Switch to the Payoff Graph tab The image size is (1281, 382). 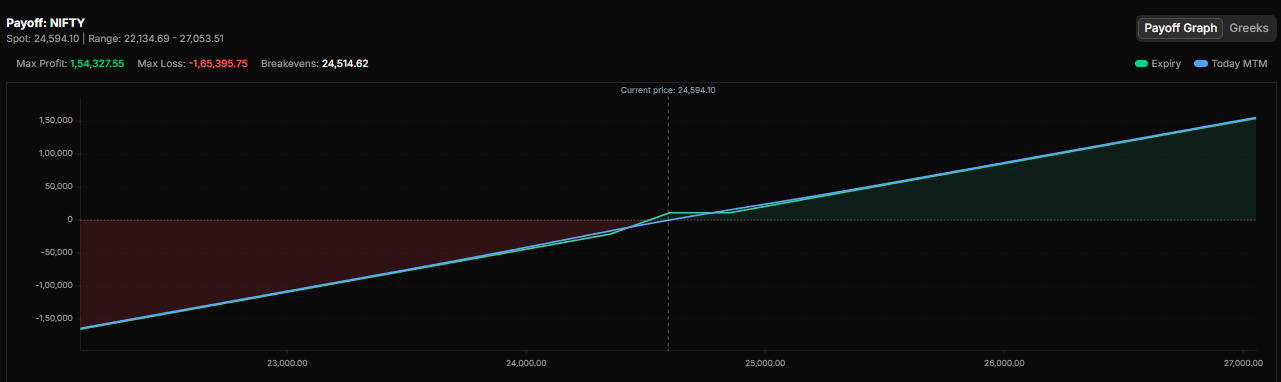pyautogui.click(x=1180, y=28)
